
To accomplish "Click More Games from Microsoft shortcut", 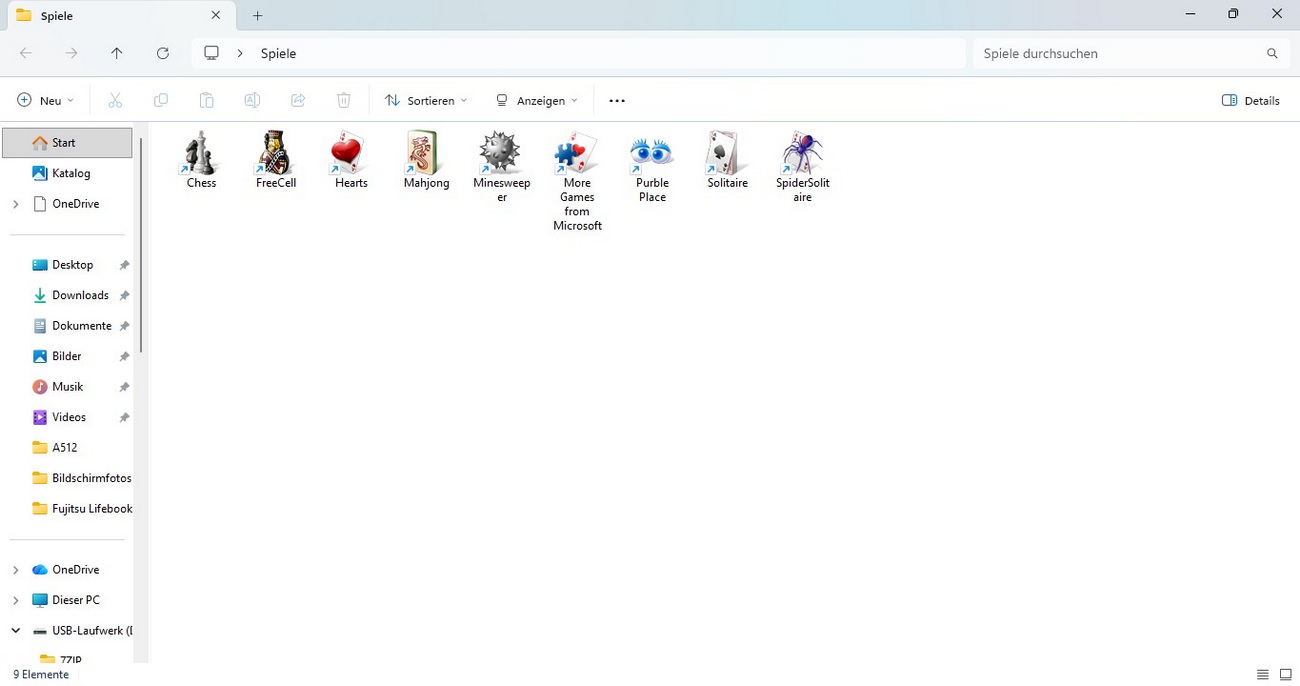I will point(577,154).
